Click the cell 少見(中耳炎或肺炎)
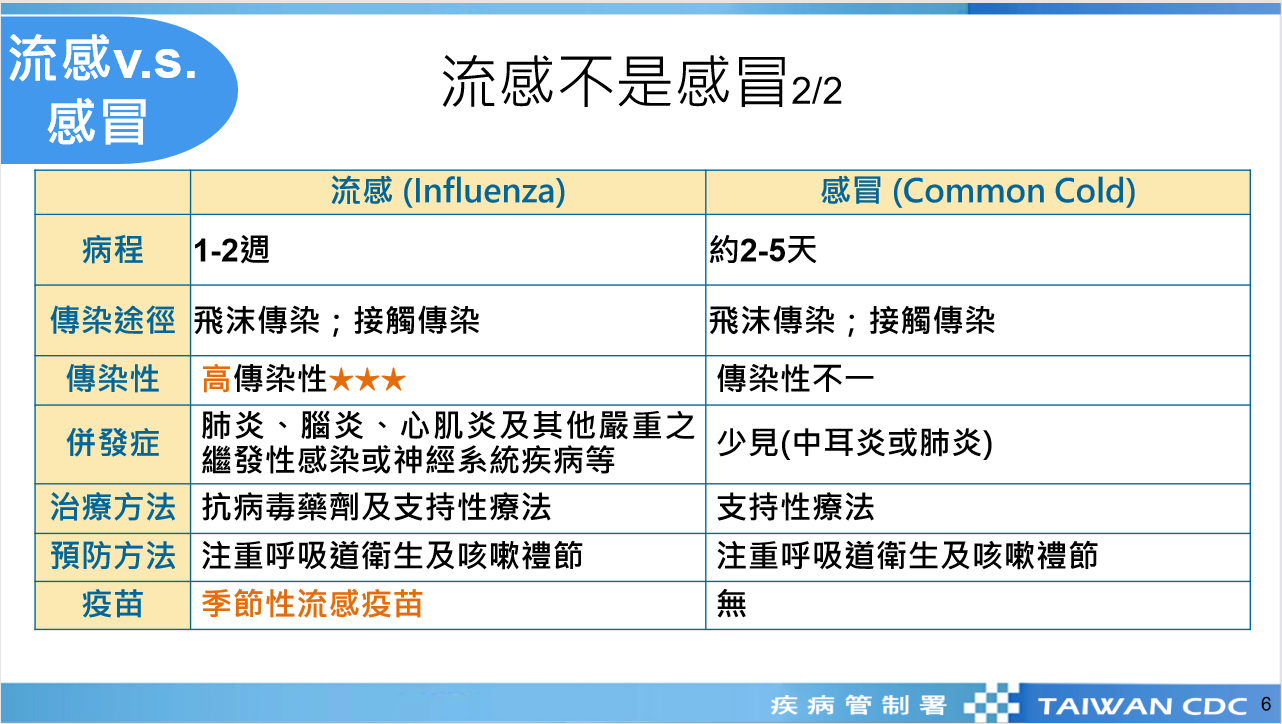1282x724 pixels. pos(978,444)
